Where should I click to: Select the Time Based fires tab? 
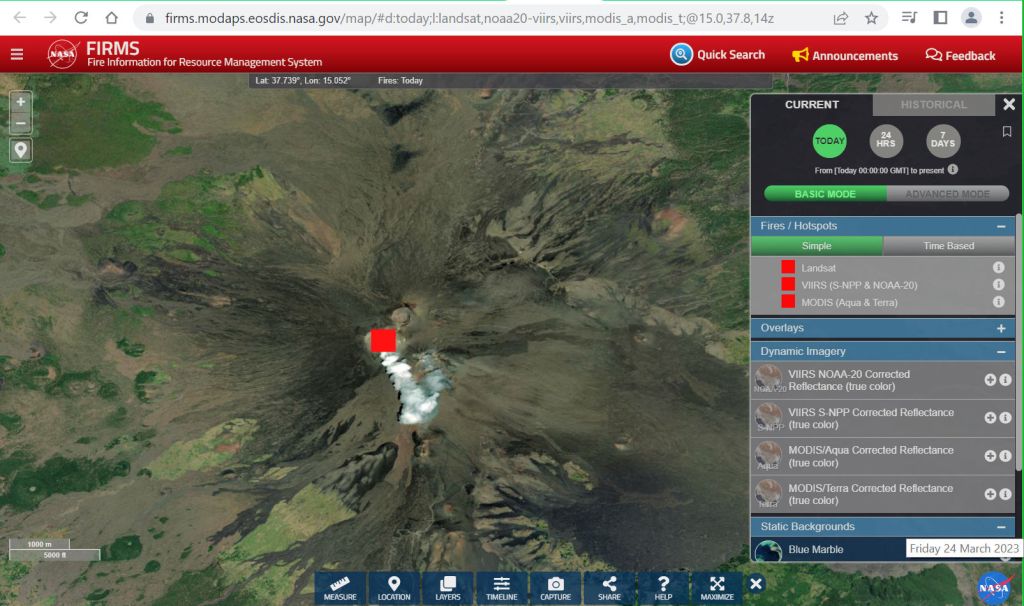point(948,246)
